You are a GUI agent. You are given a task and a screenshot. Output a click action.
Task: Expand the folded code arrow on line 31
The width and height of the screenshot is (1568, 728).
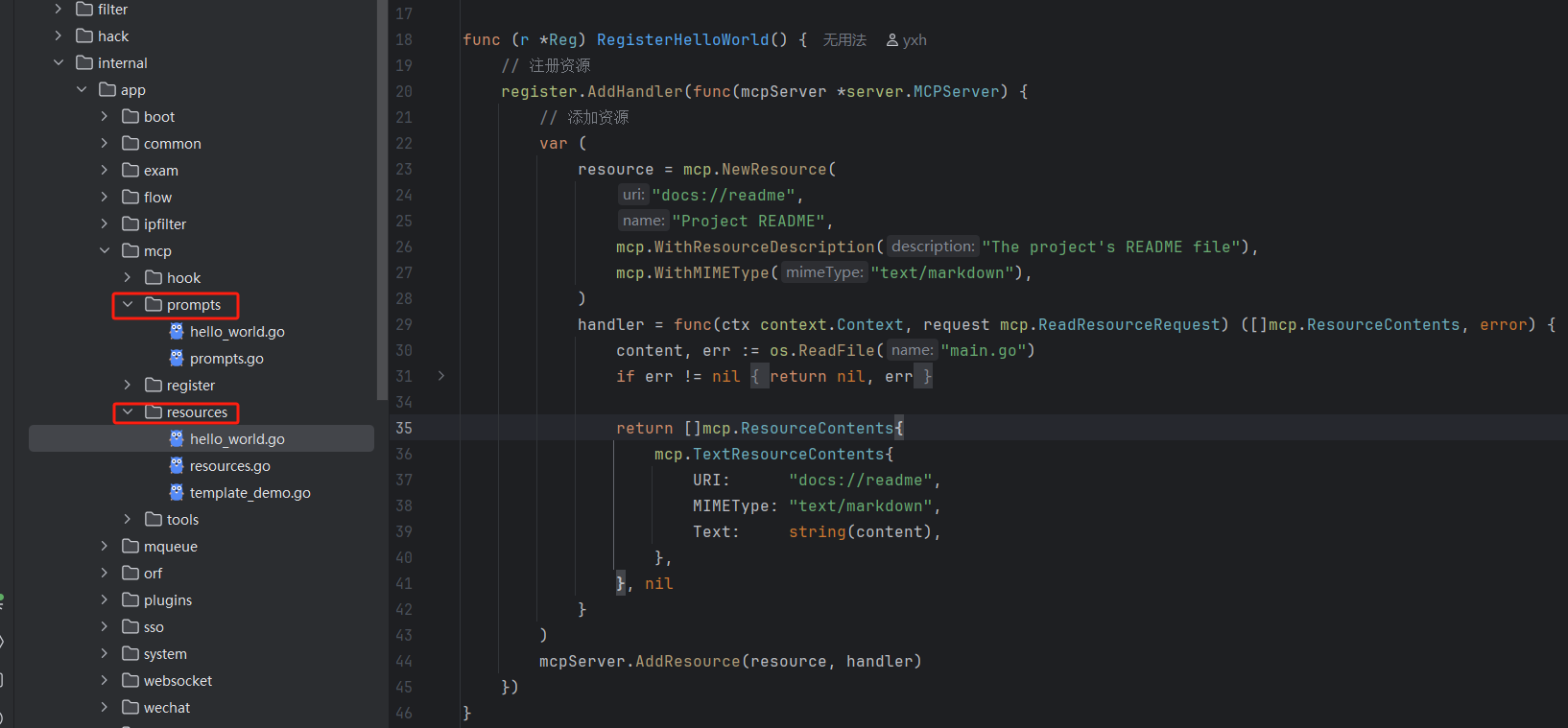click(x=441, y=376)
